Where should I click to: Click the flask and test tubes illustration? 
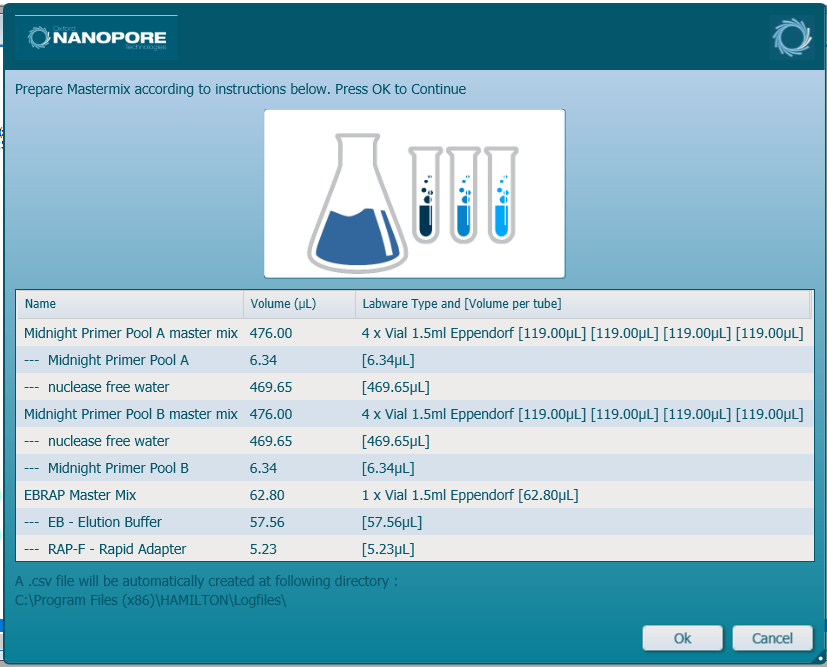pyautogui.click(x=415, y=194)
